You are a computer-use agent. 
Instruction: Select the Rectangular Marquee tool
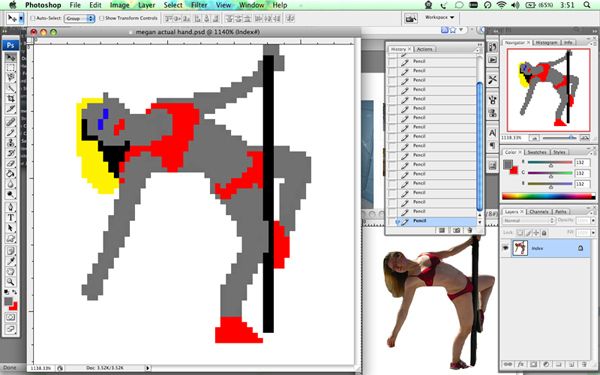[11, 68]
